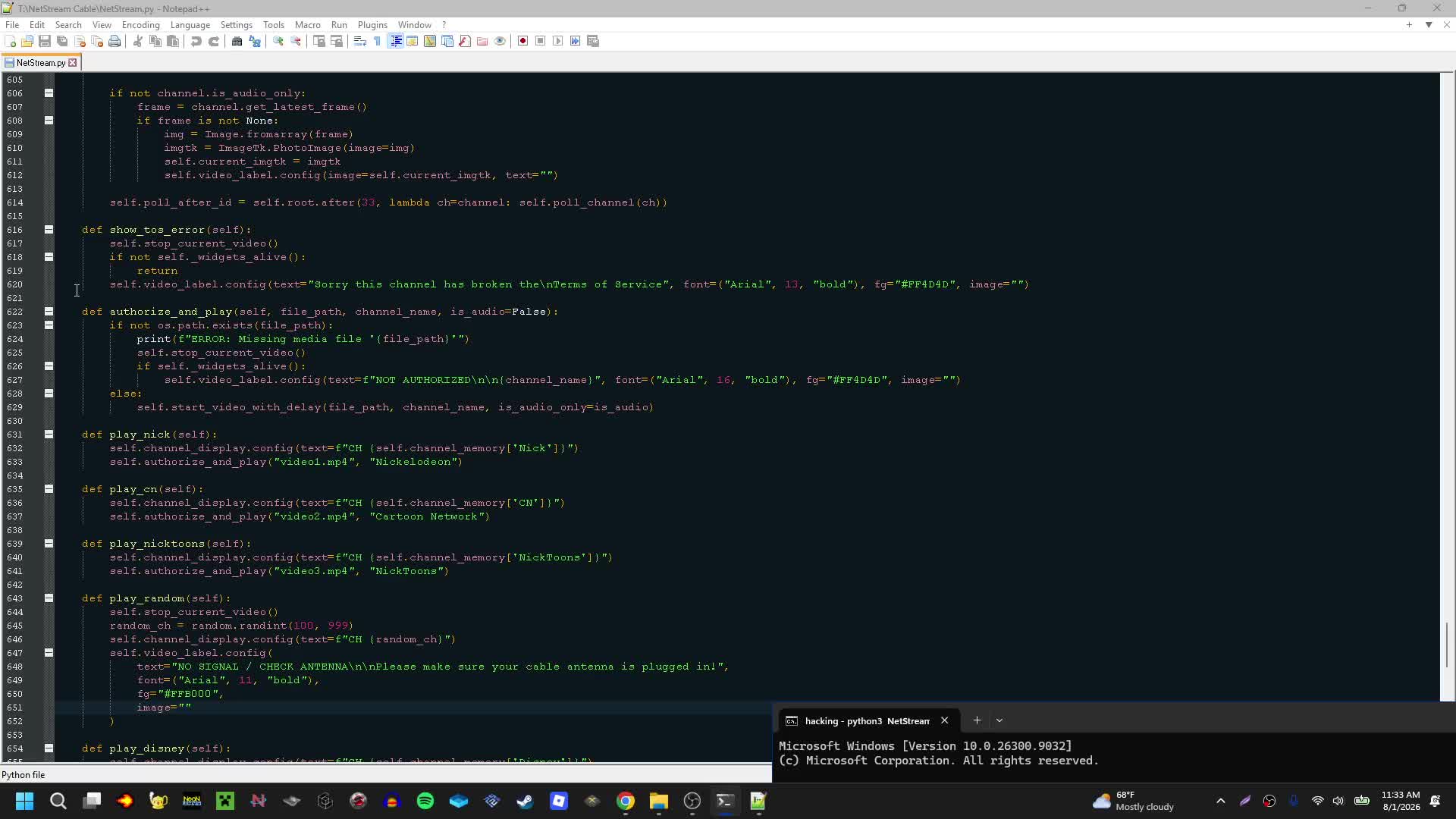Screen dimensions: 1456x819
Task: Open the File menu
Action: coord(12,24)
